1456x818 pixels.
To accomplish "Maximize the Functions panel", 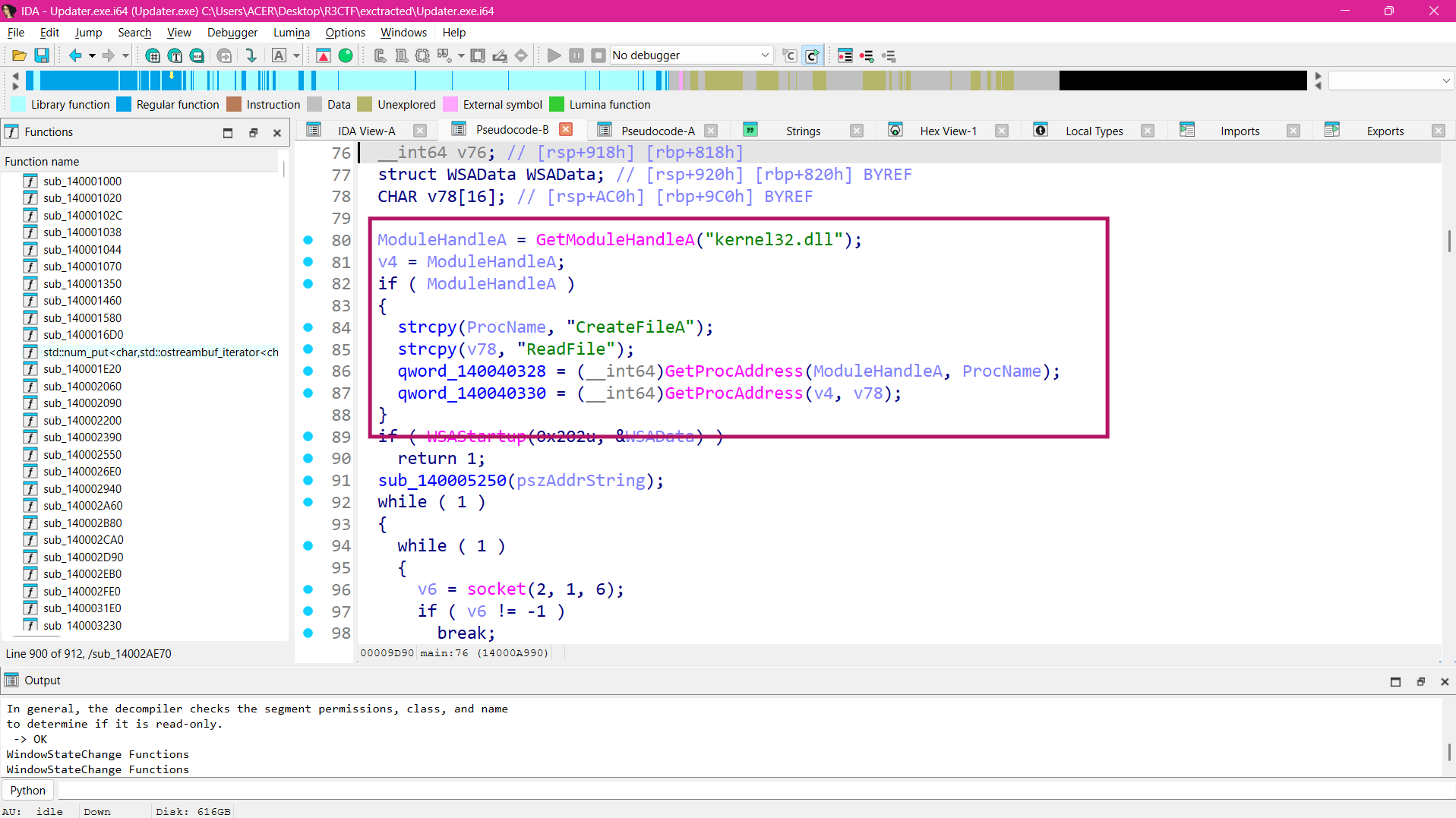I will tap(228, 133).
